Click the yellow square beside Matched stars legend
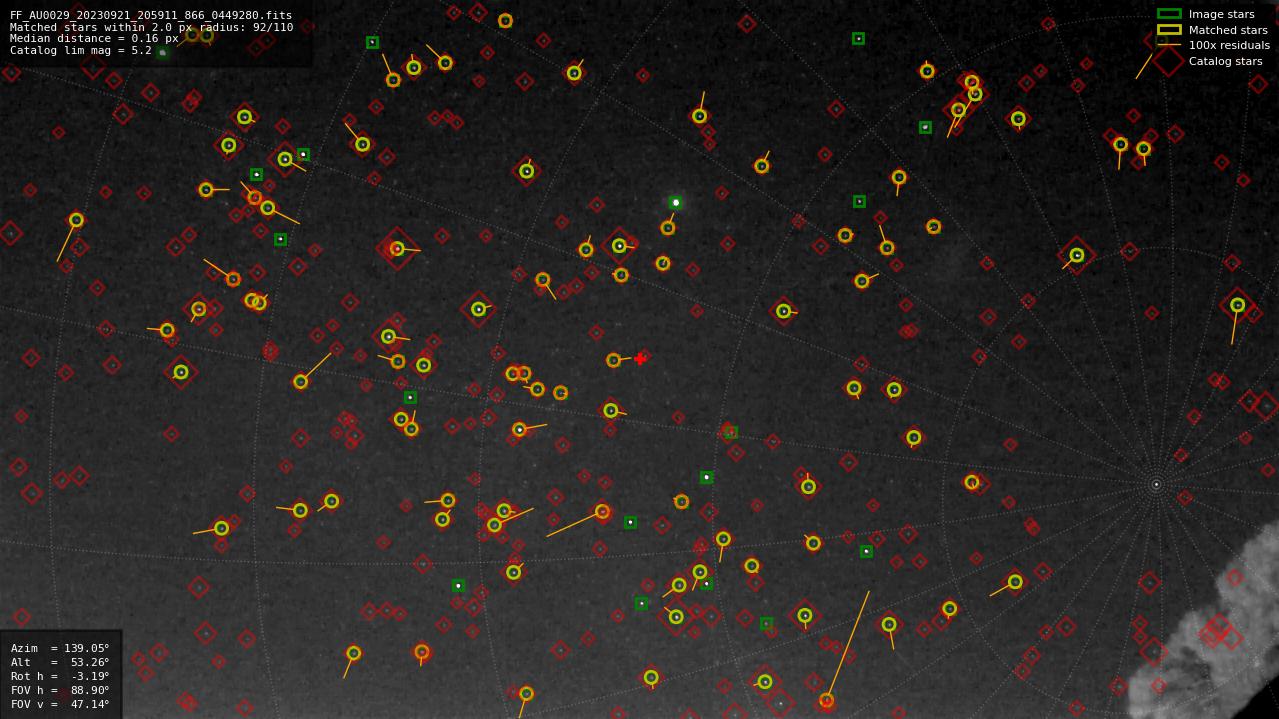The width and height of the screenshot is (1279, 719). pyautogui.click(x=1169, y=30)
